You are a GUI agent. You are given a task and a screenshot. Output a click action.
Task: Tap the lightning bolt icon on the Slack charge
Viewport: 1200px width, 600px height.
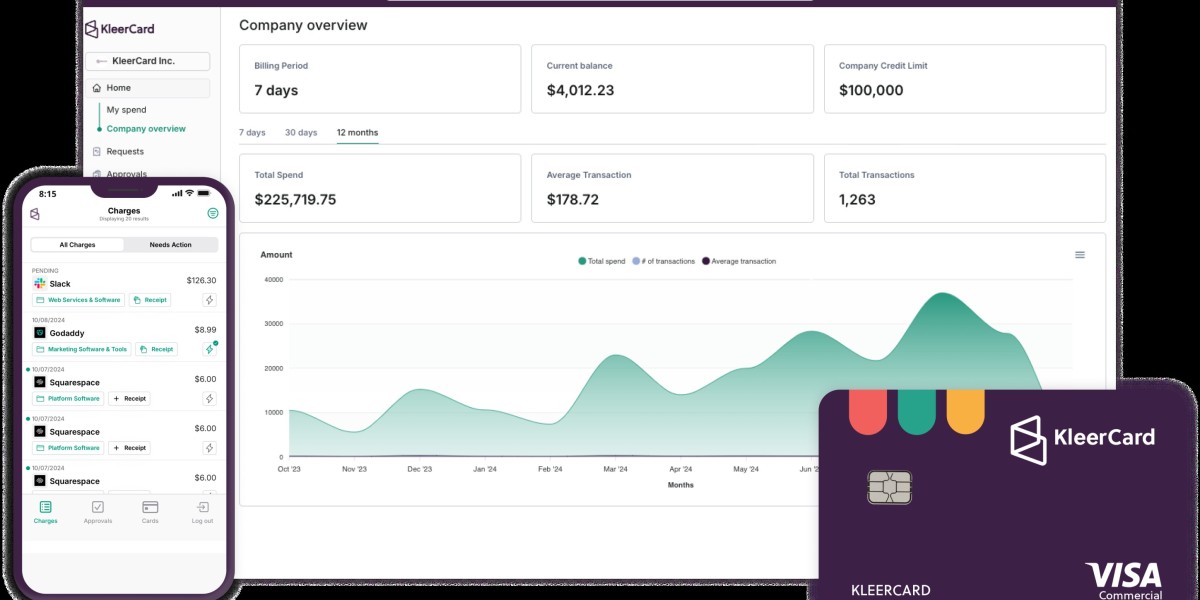coord(210,300)
